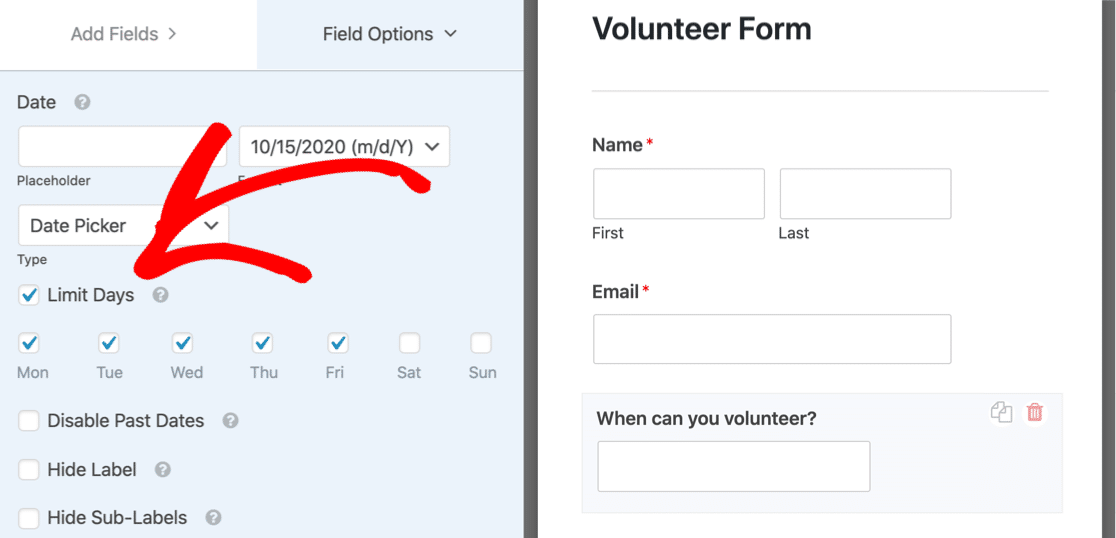Click the help icon beside Limit Days

click(161, 295)
